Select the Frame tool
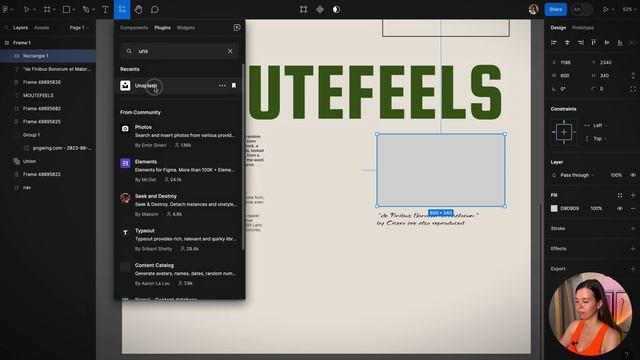The width and height of the screenshot is (640, 360). coord(47,9)
